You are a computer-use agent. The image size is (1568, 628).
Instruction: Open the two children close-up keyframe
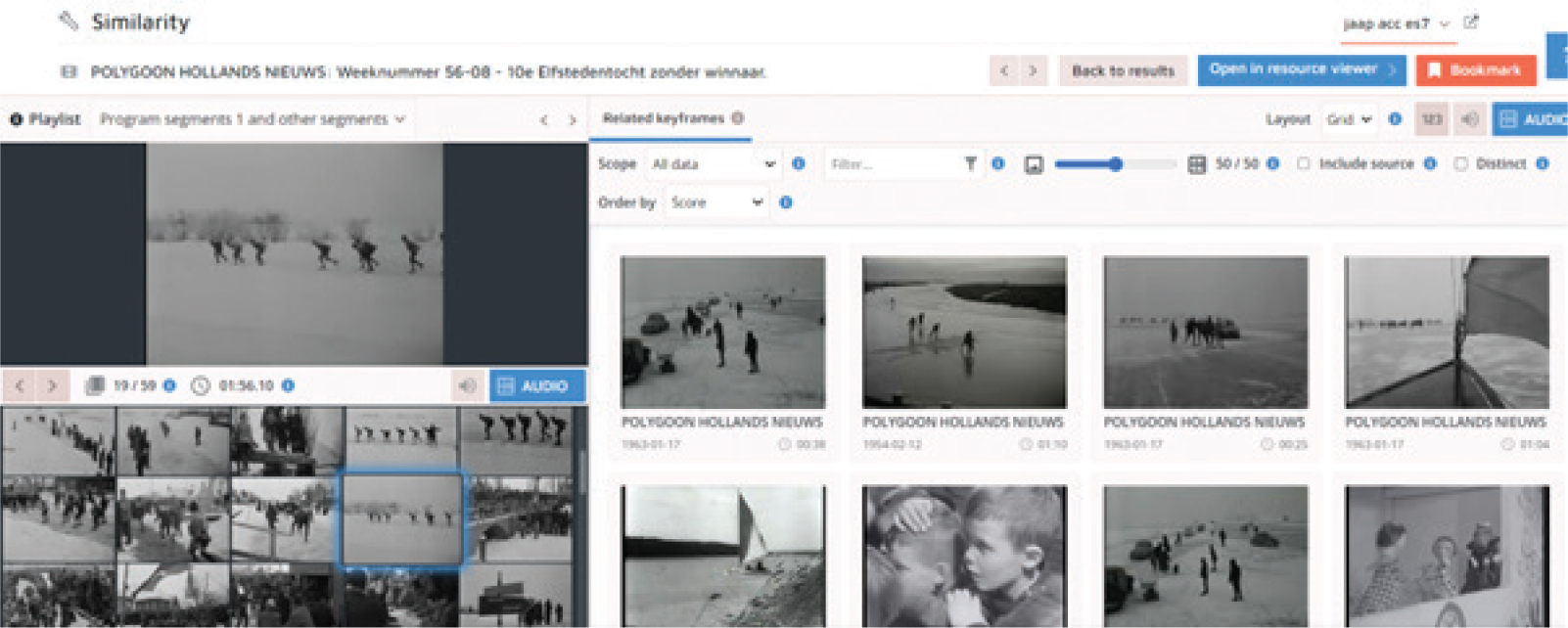click(964, 556)
